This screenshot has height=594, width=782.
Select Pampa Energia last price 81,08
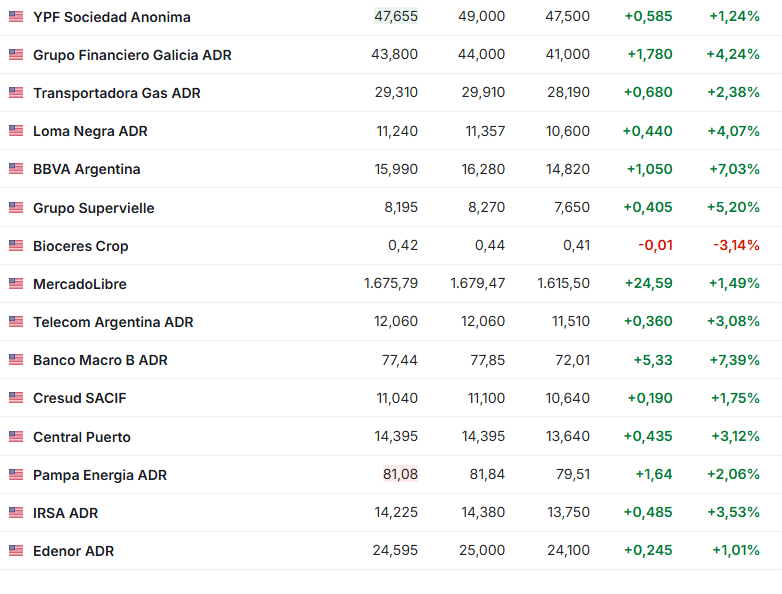click(400, 474)
